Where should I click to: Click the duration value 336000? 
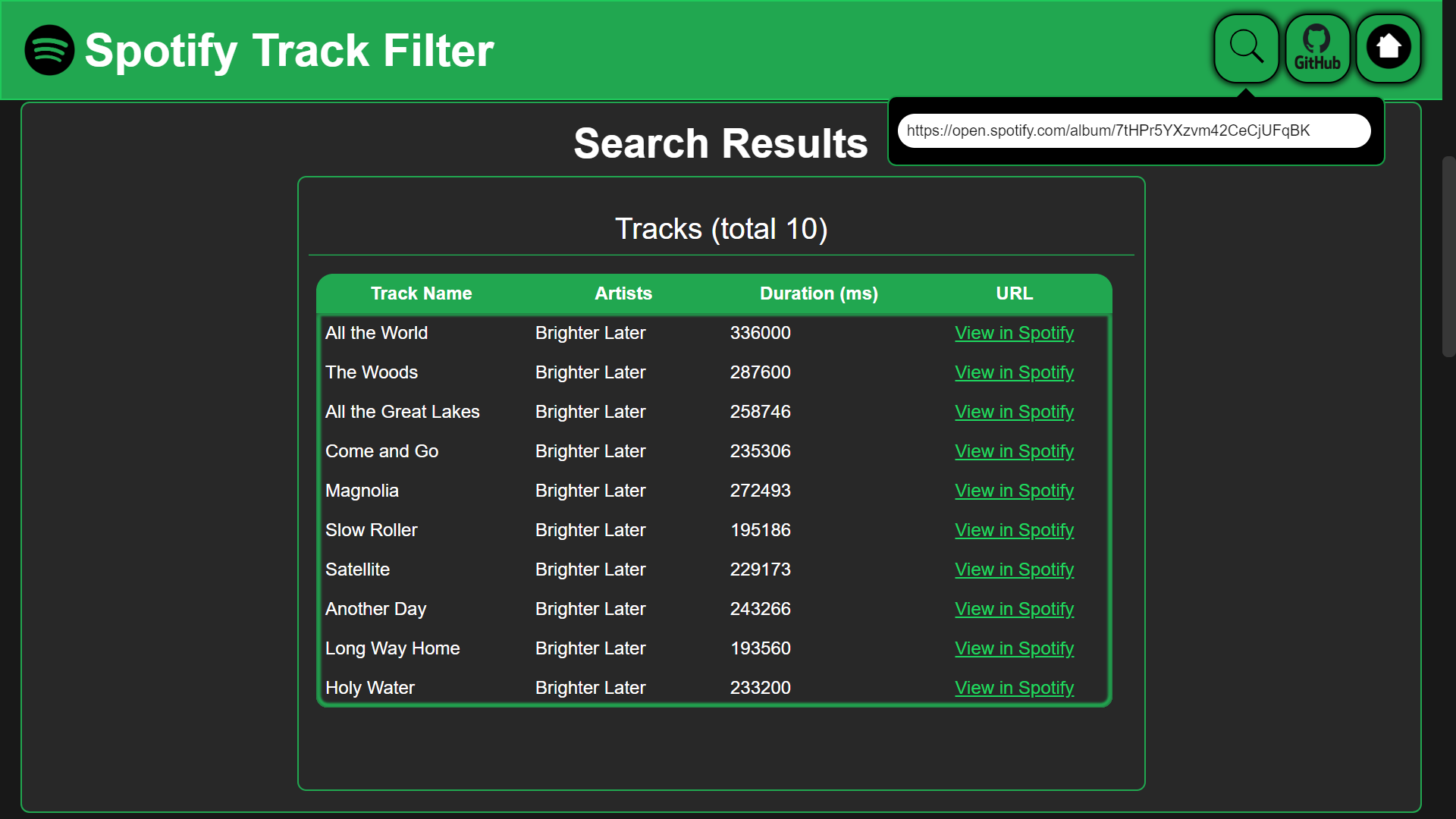[x=760, y=333]
